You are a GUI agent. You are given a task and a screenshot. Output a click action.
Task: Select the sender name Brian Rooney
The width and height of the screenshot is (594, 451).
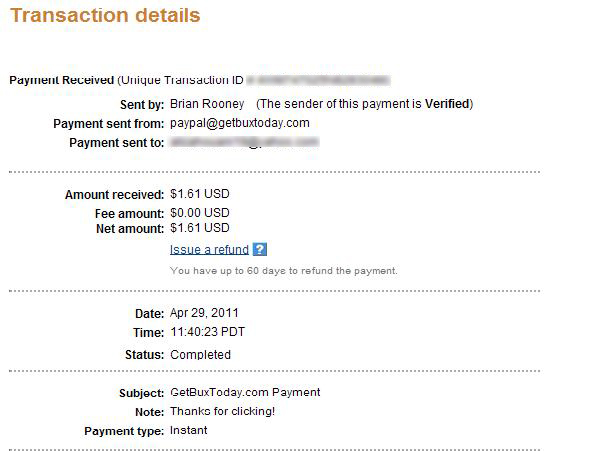coord(207,104)
